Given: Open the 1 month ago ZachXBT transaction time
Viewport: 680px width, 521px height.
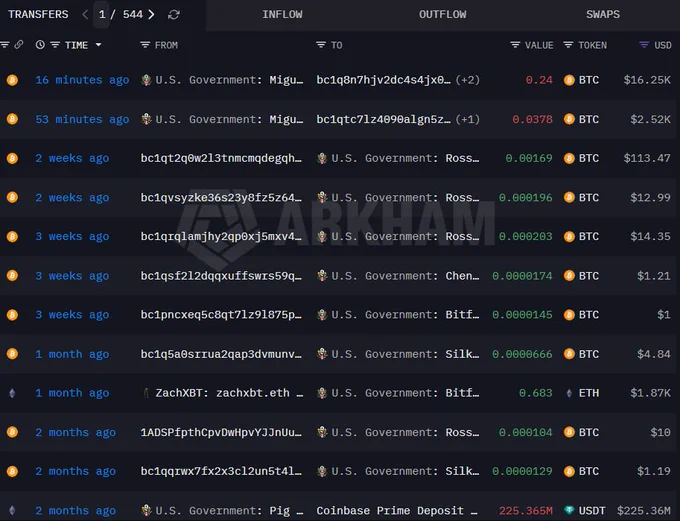Looking at the screenshot, I should pyautogui.click(x=72, y=393).
